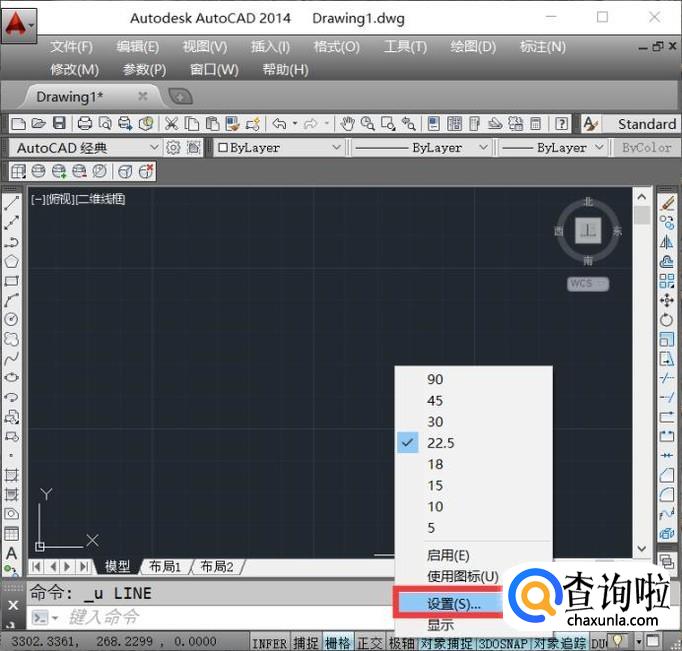Screen dimensions: 682x651
Task: Toggle 栅格 grid in status bar
Action: point(338,643)
